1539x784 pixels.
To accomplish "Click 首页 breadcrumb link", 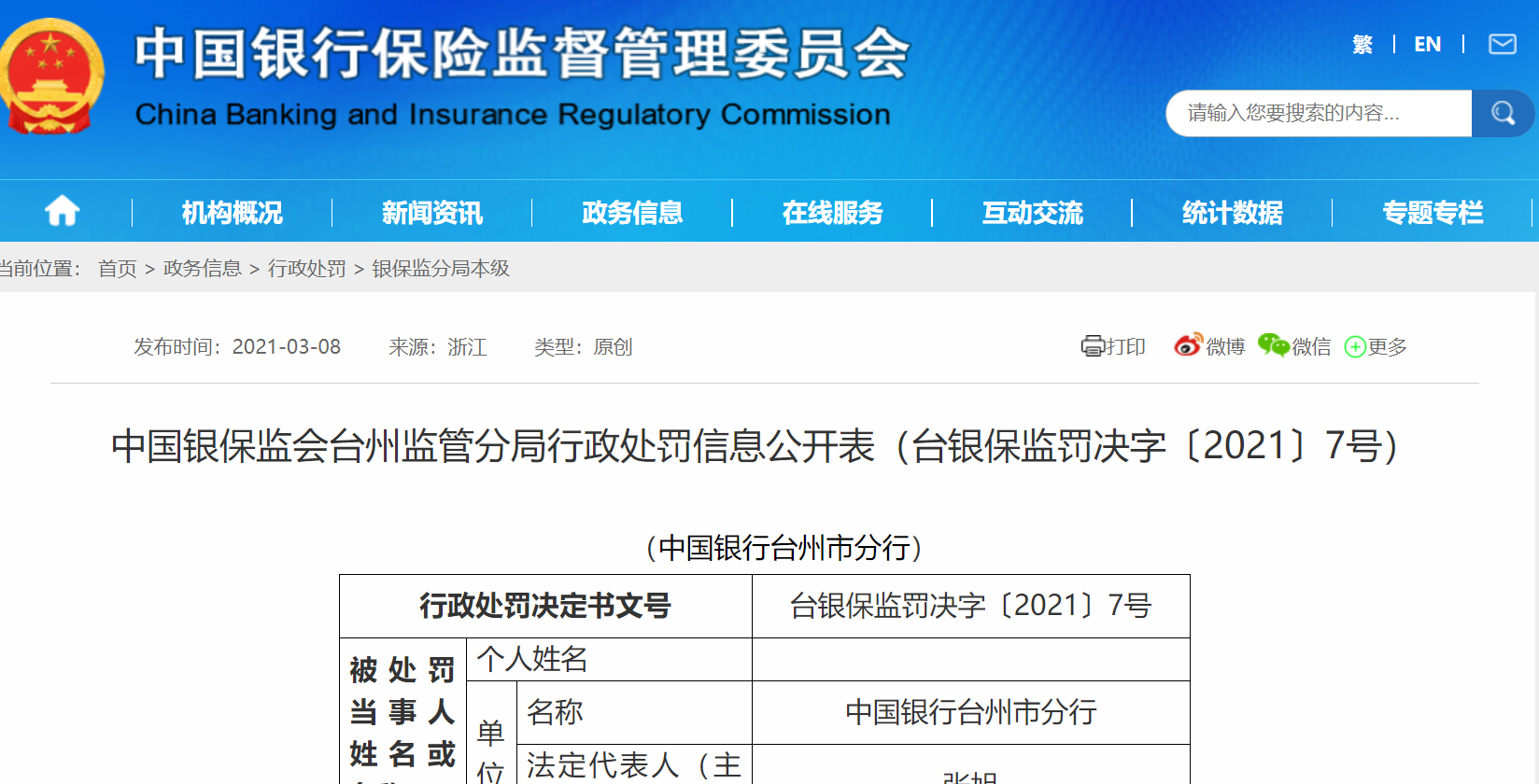I will [118, 269].
